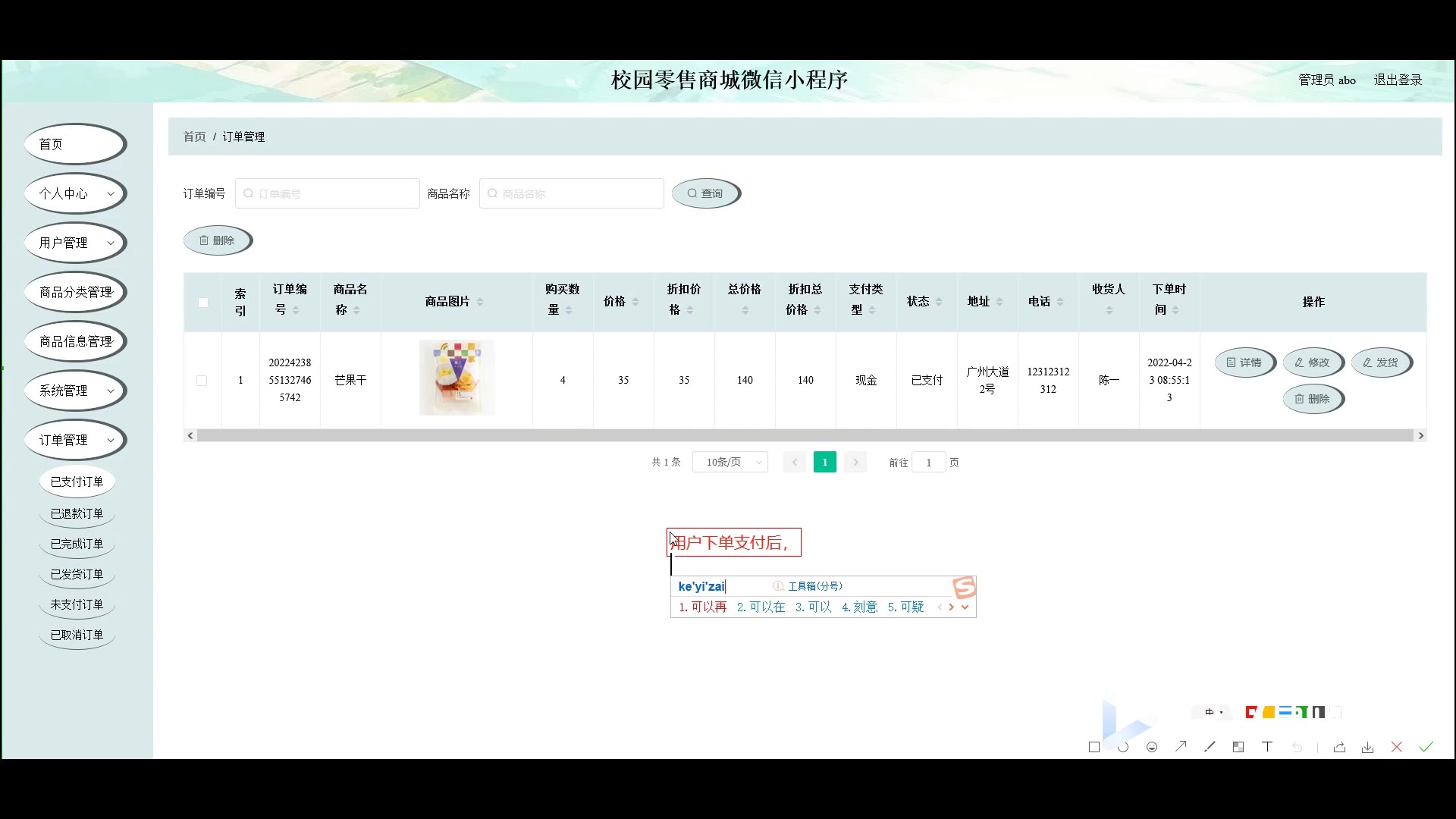Screen dimensions: 1456x819
Task: Confirm screenshot with green checkmark
Action: point(1426,747)
